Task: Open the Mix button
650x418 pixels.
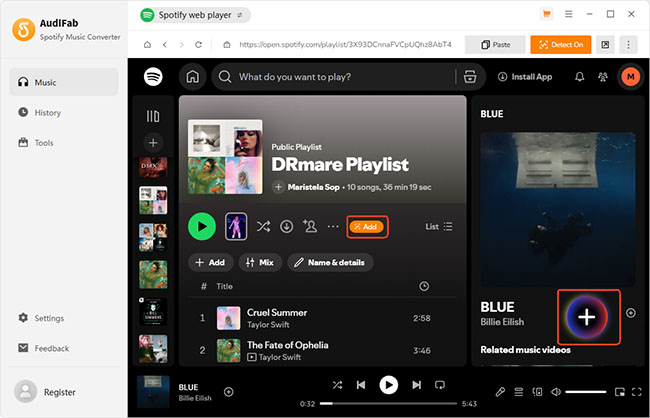Action: click(260, 262)
